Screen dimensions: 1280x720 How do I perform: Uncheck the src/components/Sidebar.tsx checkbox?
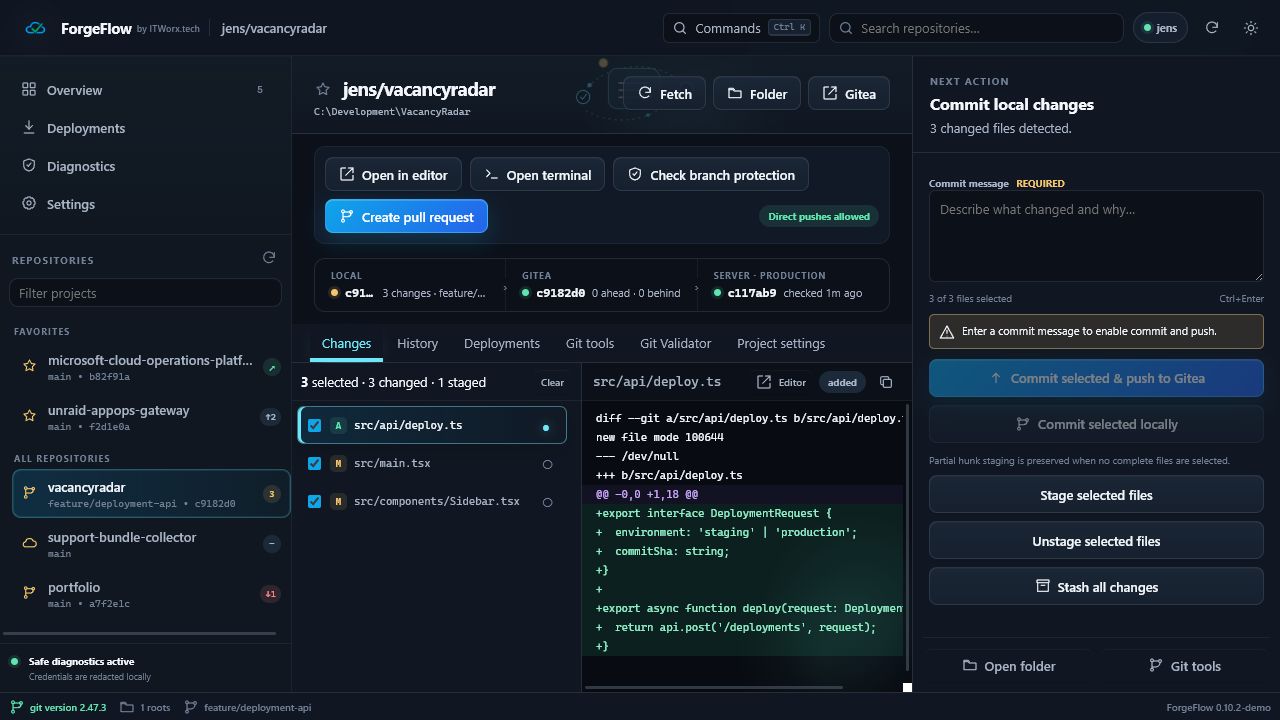pyautogui.click(x=315, y=501)
